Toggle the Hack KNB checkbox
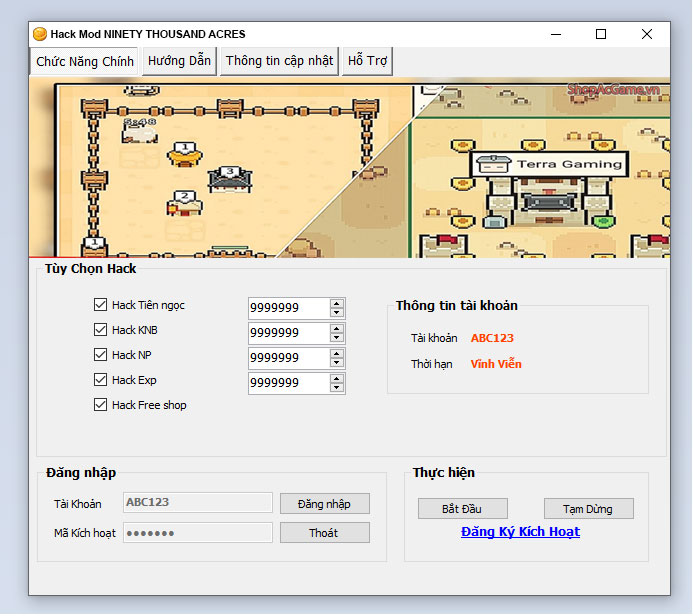693x616 pixels. click(100, 330)
